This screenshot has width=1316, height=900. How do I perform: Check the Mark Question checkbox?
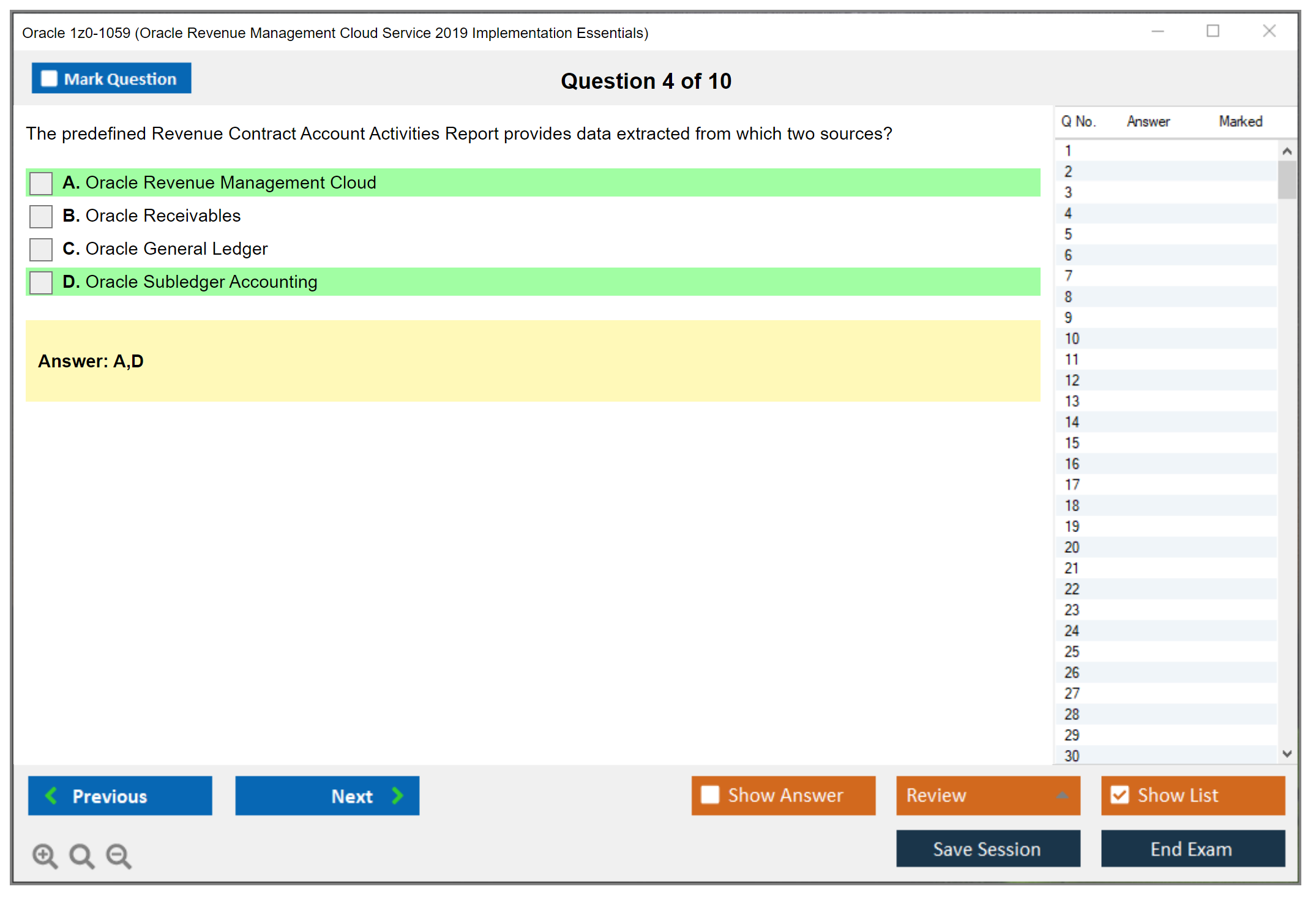click(x=48, y=78)
